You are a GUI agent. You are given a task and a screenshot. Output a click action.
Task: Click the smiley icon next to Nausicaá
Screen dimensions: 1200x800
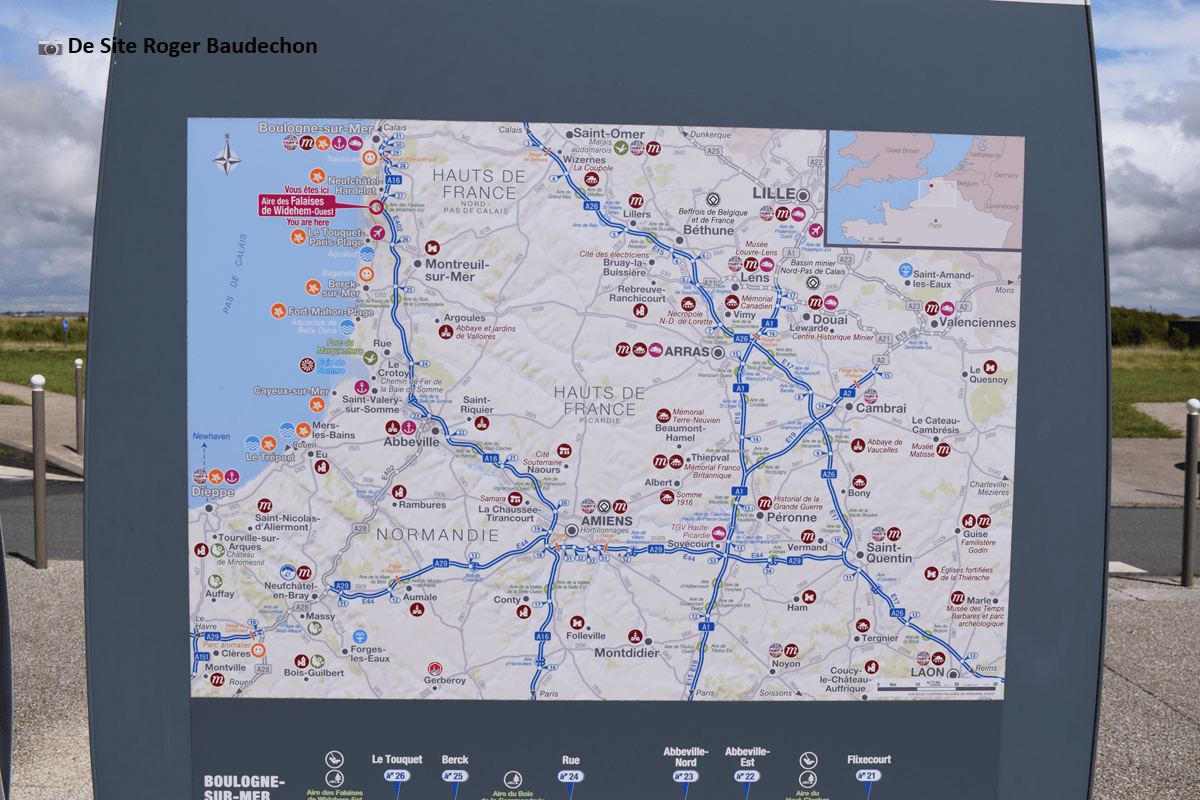(369, 157)
